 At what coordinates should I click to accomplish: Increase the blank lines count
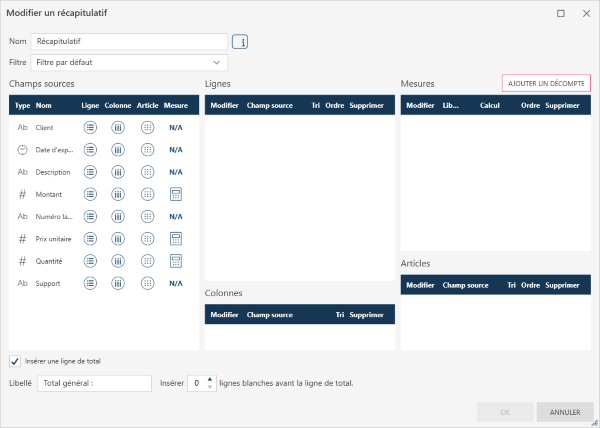point(209,379)
